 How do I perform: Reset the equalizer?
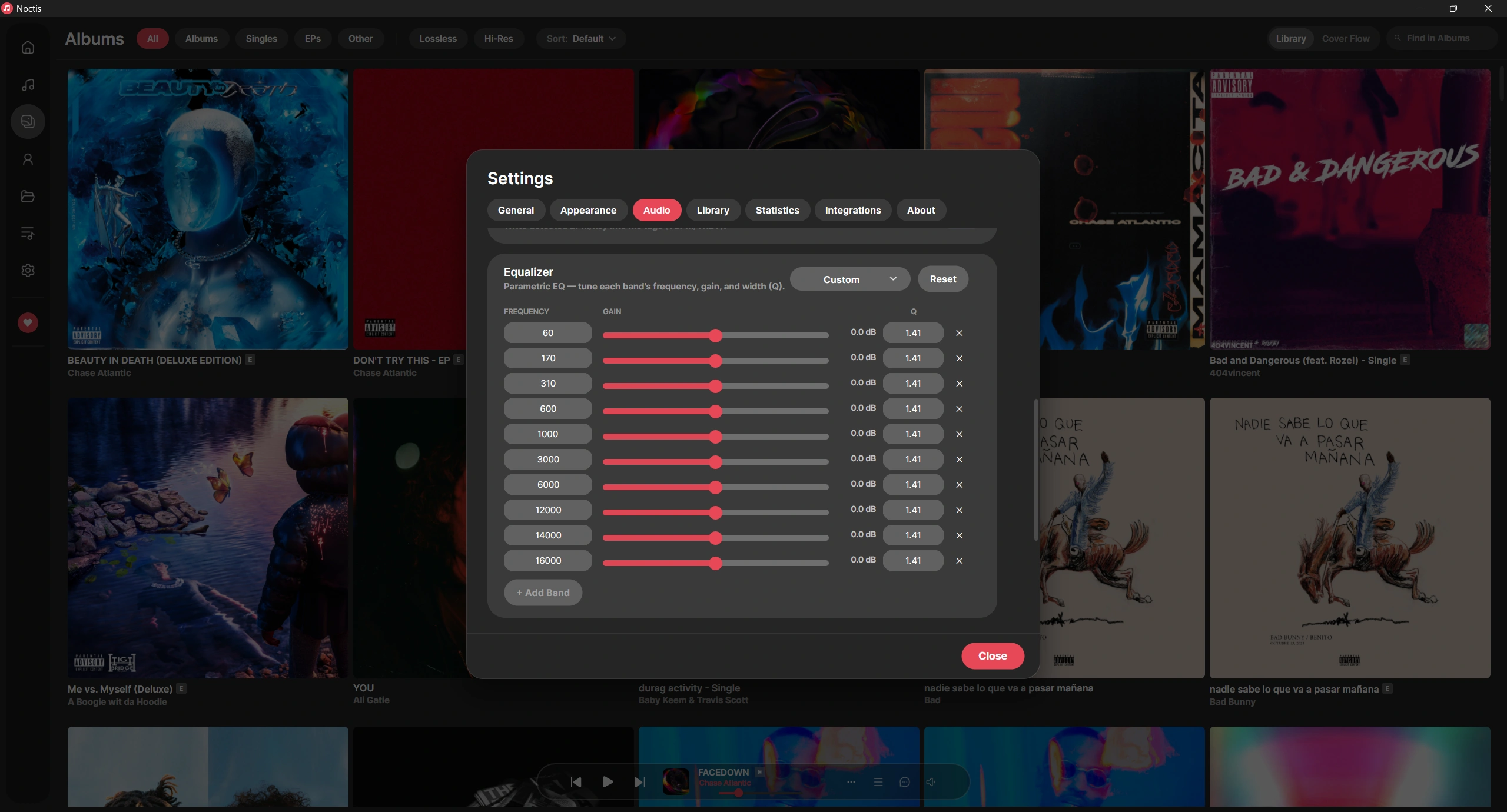pos(943,279)
